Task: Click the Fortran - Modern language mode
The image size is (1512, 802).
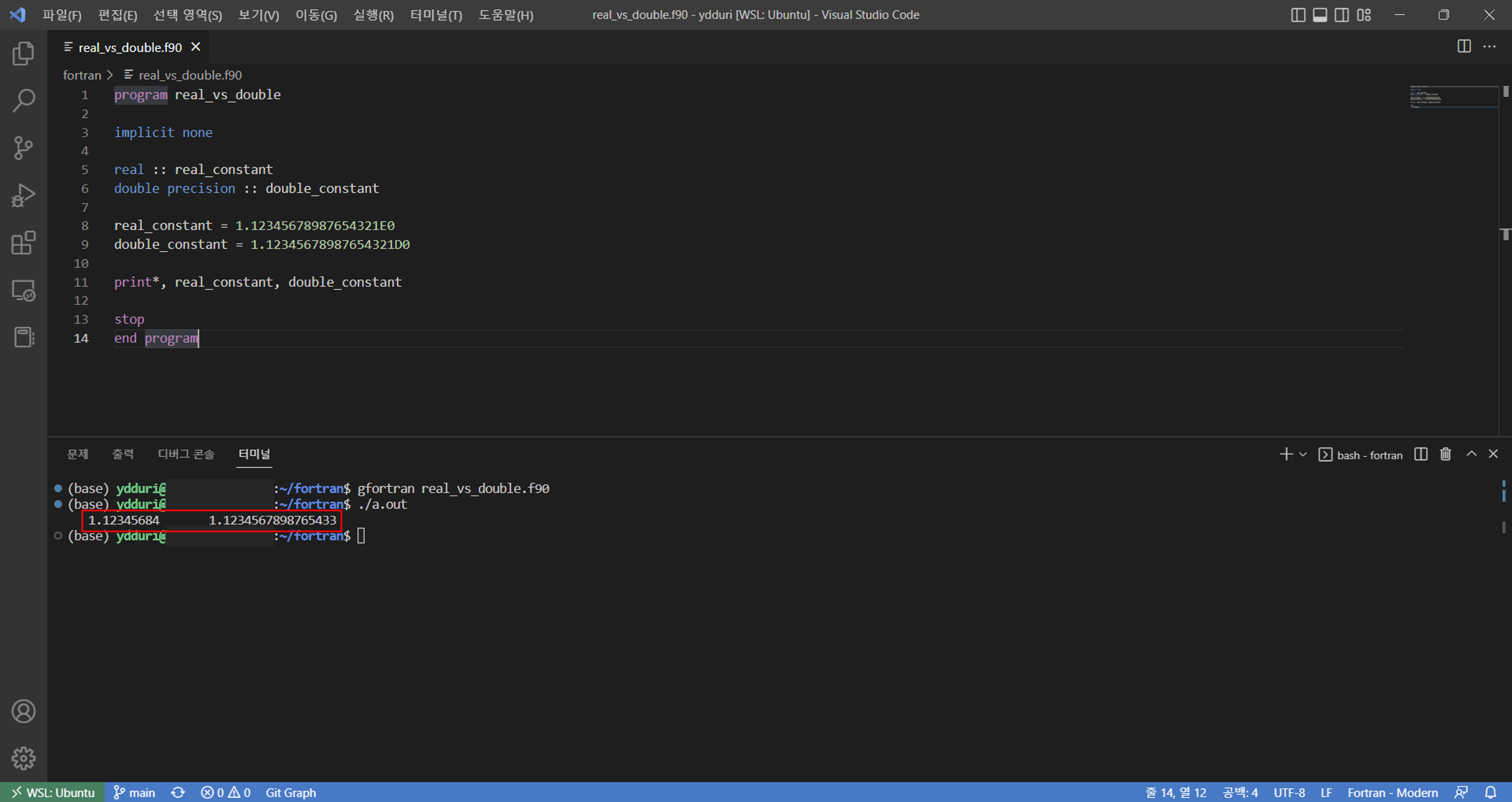Action: click(x=1392, y=793)
